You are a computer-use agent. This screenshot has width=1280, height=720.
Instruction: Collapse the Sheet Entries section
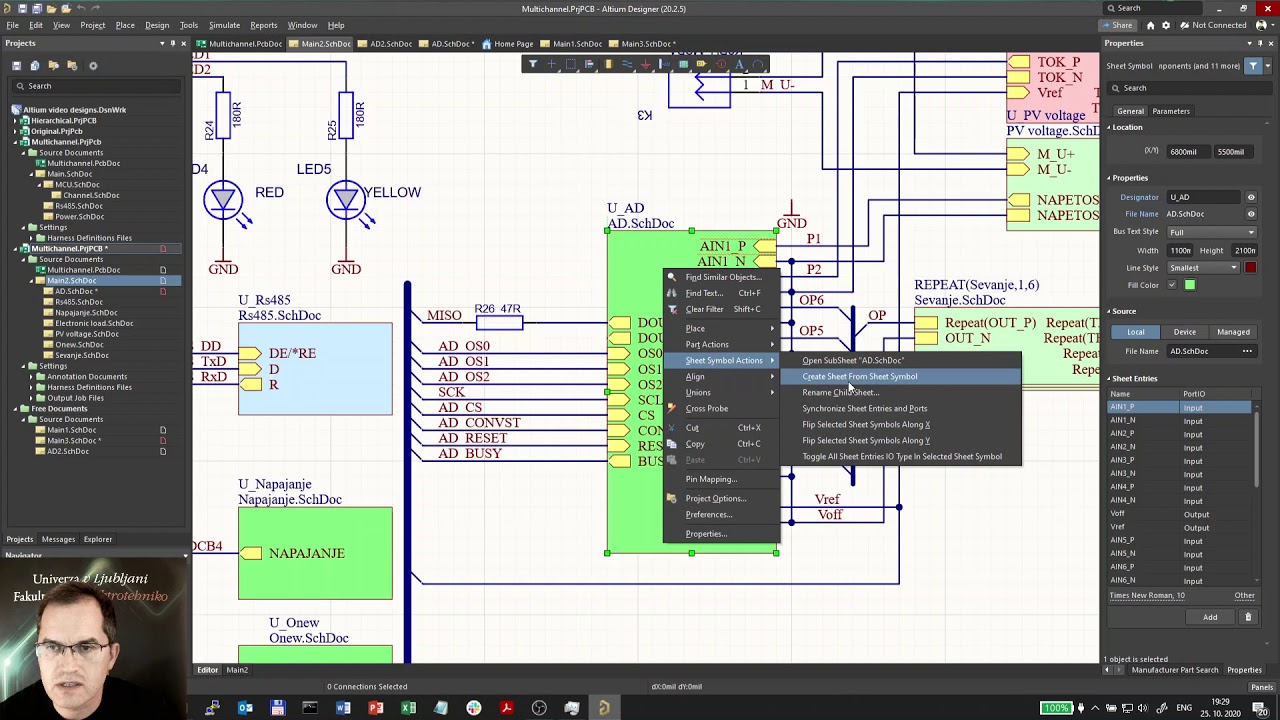pyautogui.click(x=1109, y=379)
